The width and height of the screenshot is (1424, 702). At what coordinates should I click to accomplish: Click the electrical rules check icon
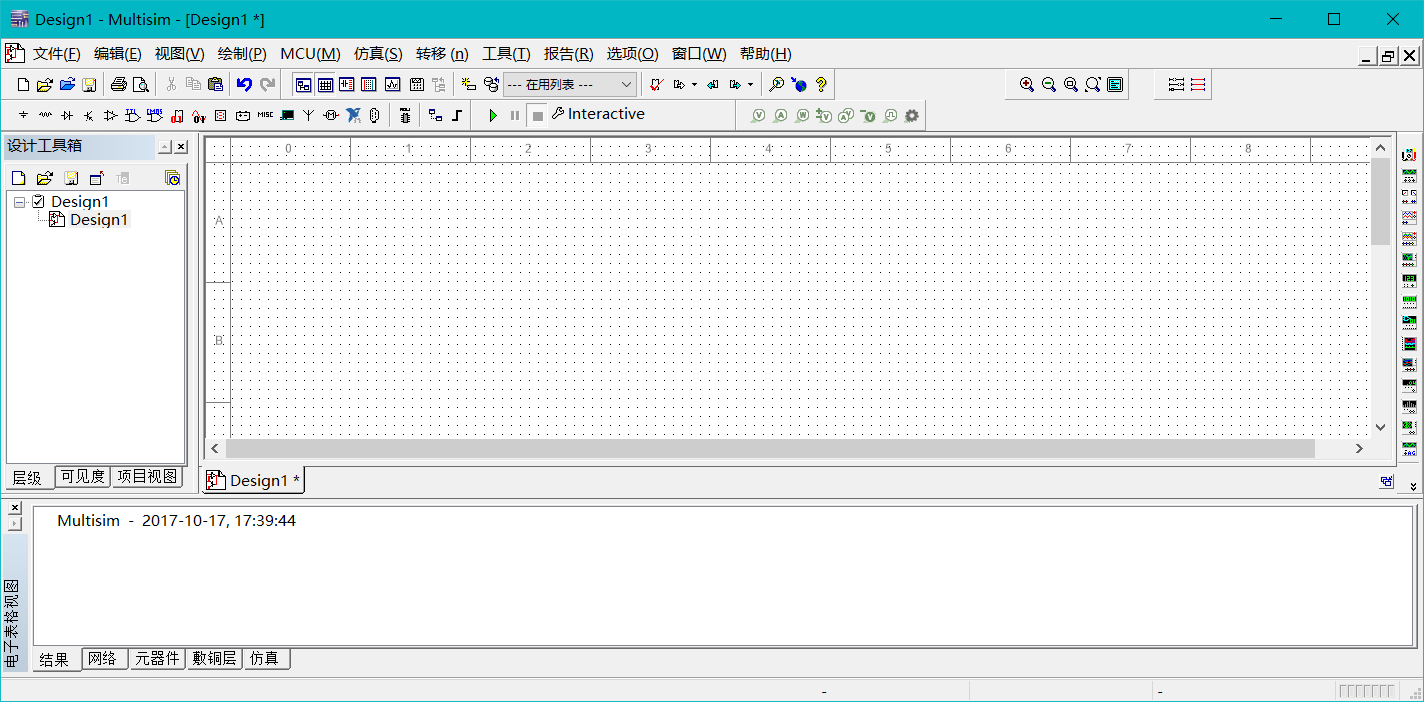click(656, 85)
